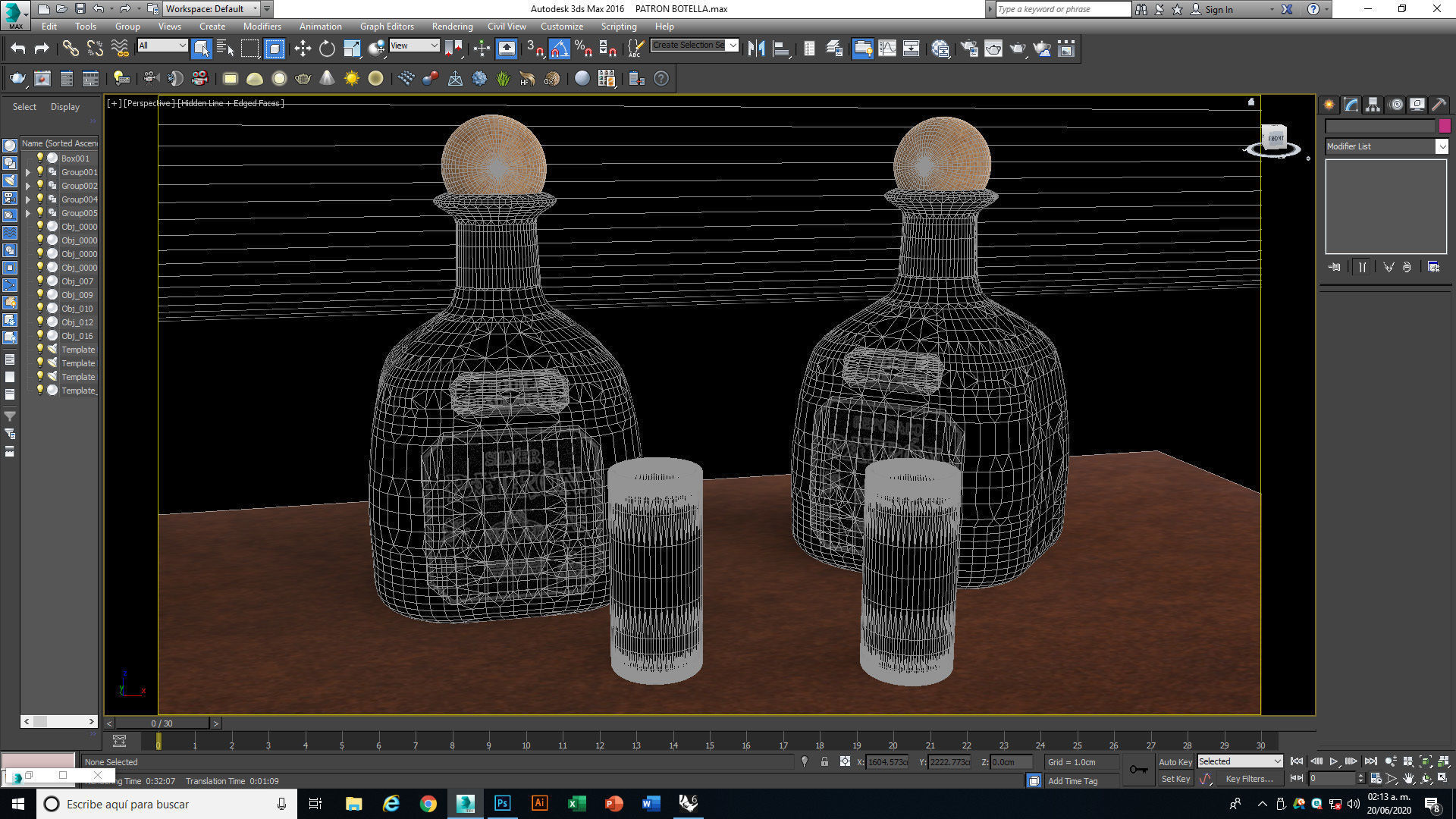Open the Scripting menu

619,27
